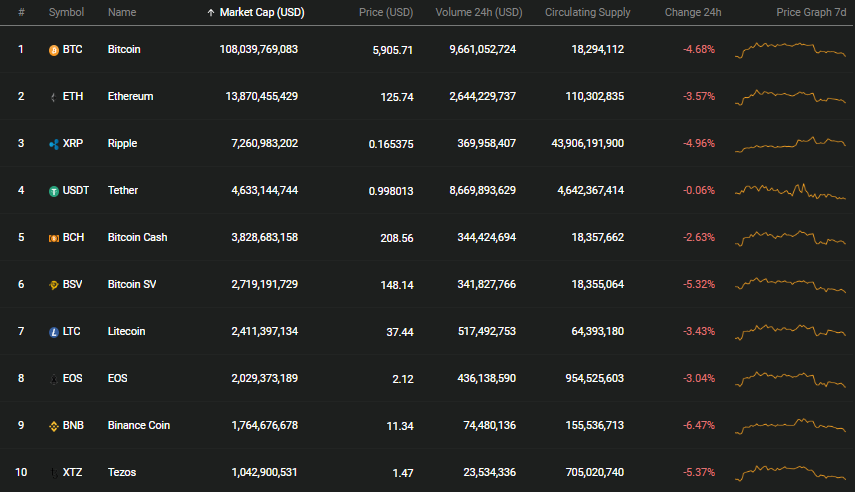Viewport: 855px width, 492px height.
Task: Click the Binance Coin BNB icon
Action: tap(53, 427)
